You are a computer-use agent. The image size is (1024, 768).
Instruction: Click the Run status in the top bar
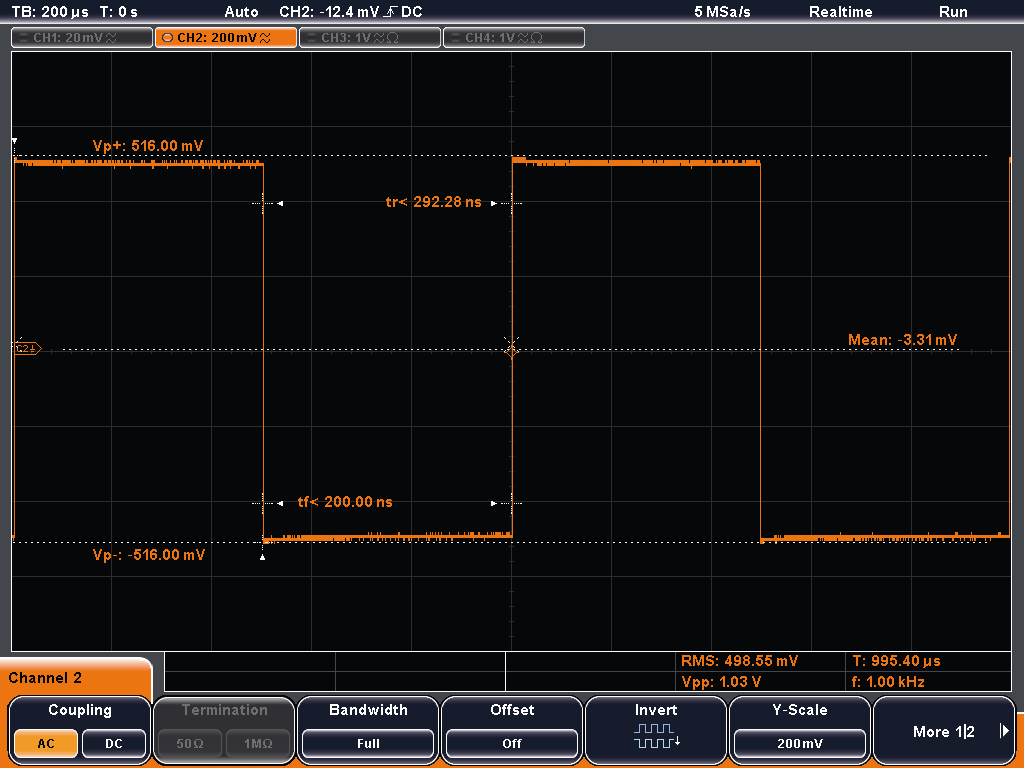click(x=953, y=12)
